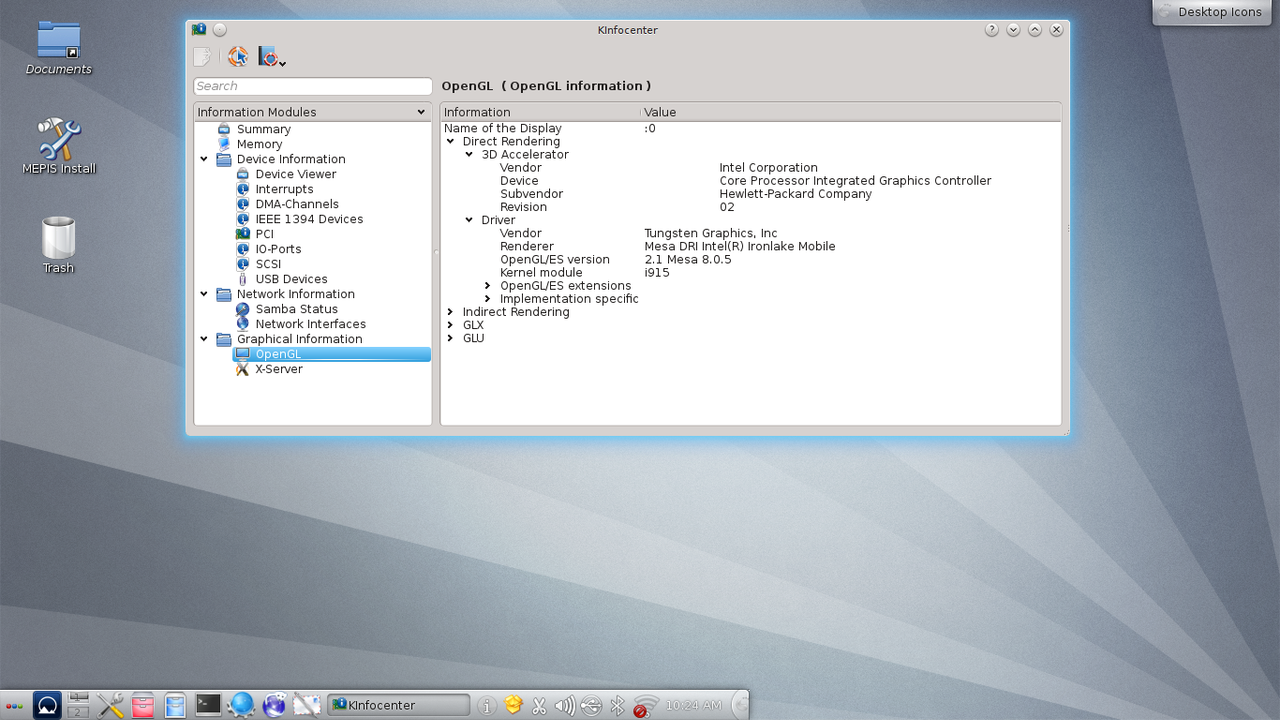The image size is (1280, 720).
Task: Select the OpenGL module entry
Action: pos(331,354)
